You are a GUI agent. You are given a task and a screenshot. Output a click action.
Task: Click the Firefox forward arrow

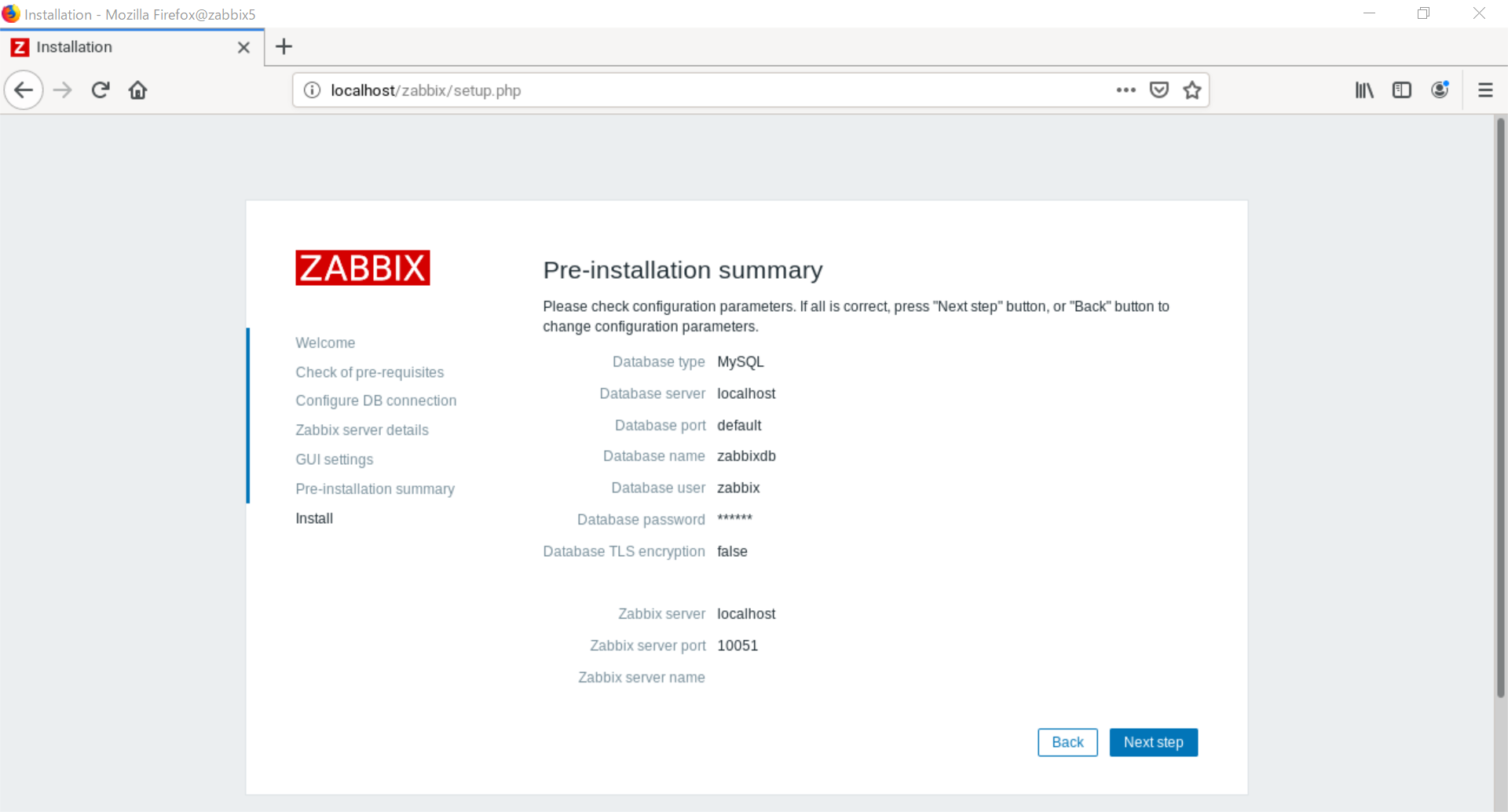pos(63,90)
